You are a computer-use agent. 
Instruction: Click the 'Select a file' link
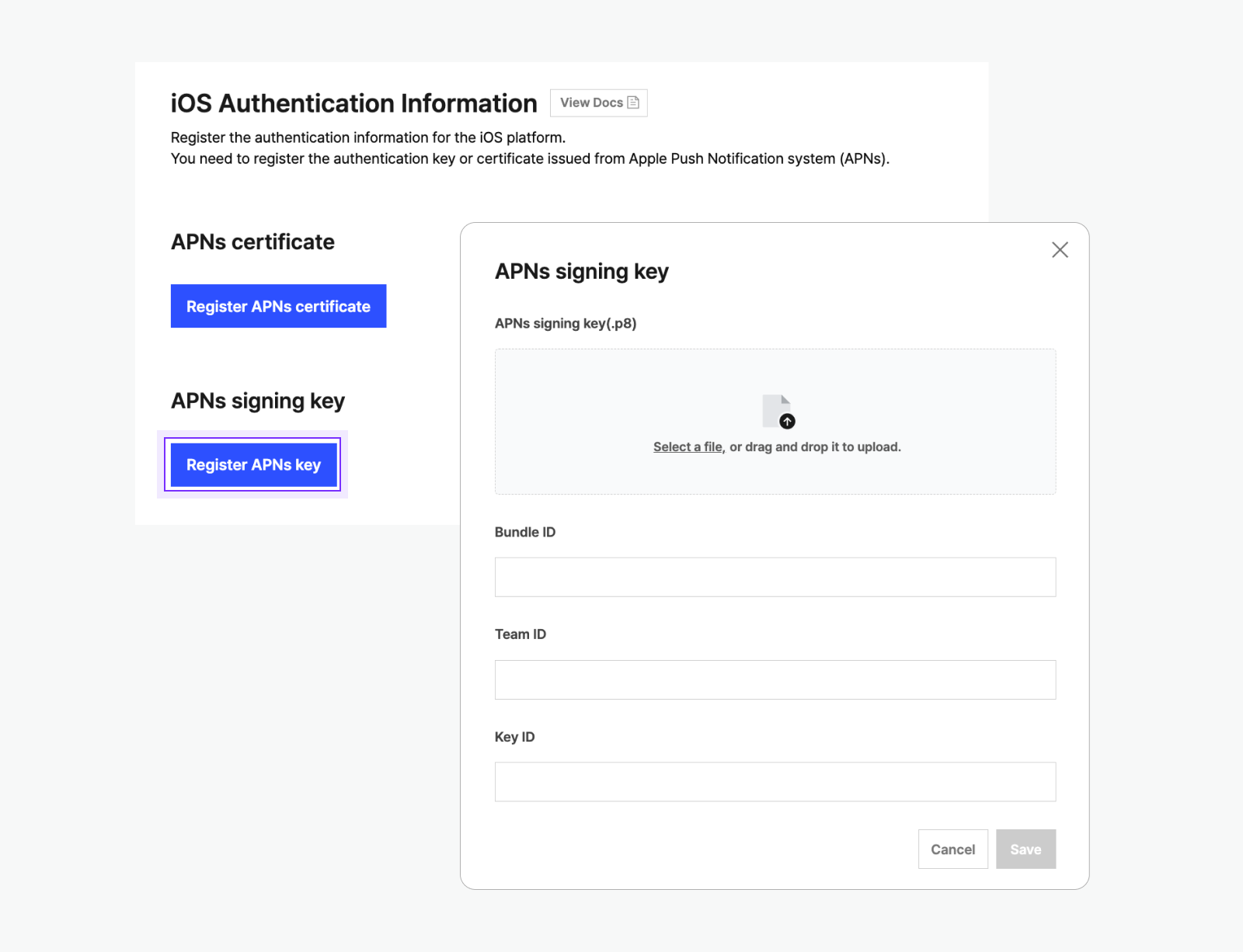[688, 447]
